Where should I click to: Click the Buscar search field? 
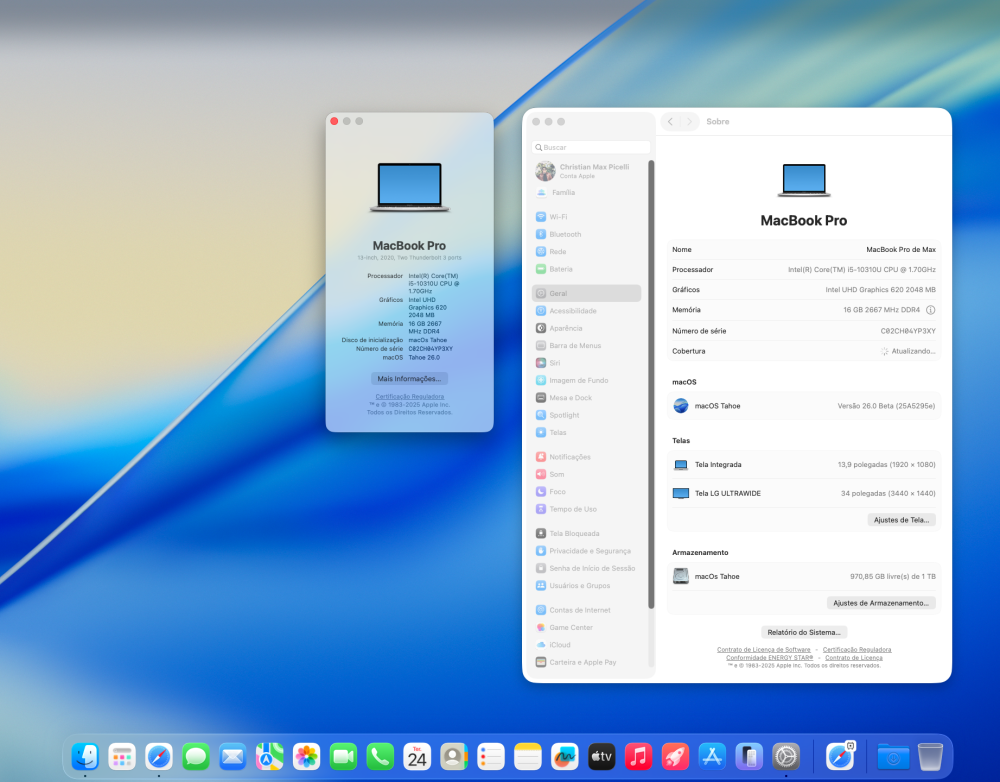(x=591, y=147)
